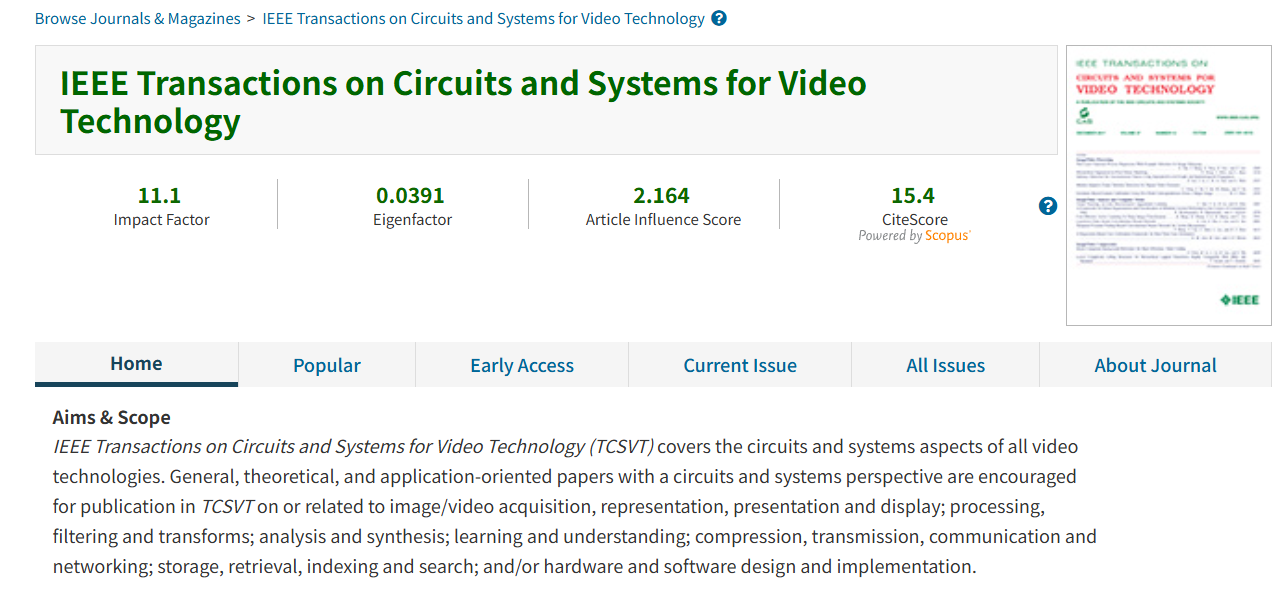Click the 0.0391 Eigenfactor value
This screenshot has height=594, width=1282.
(411, 195)
